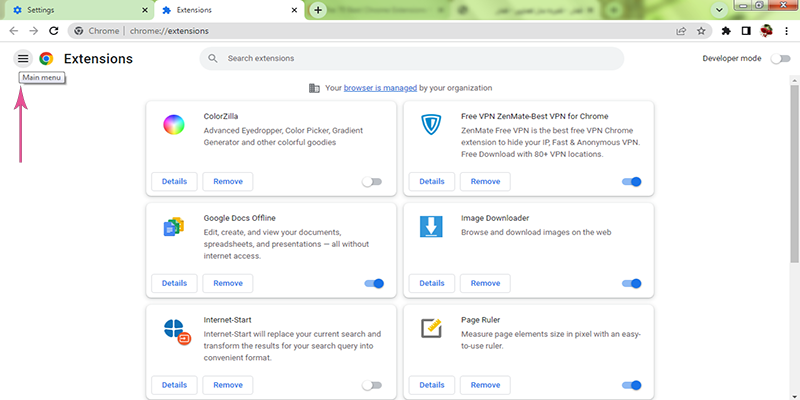Click the user profile avatar icon

click(x=766, y=31)
